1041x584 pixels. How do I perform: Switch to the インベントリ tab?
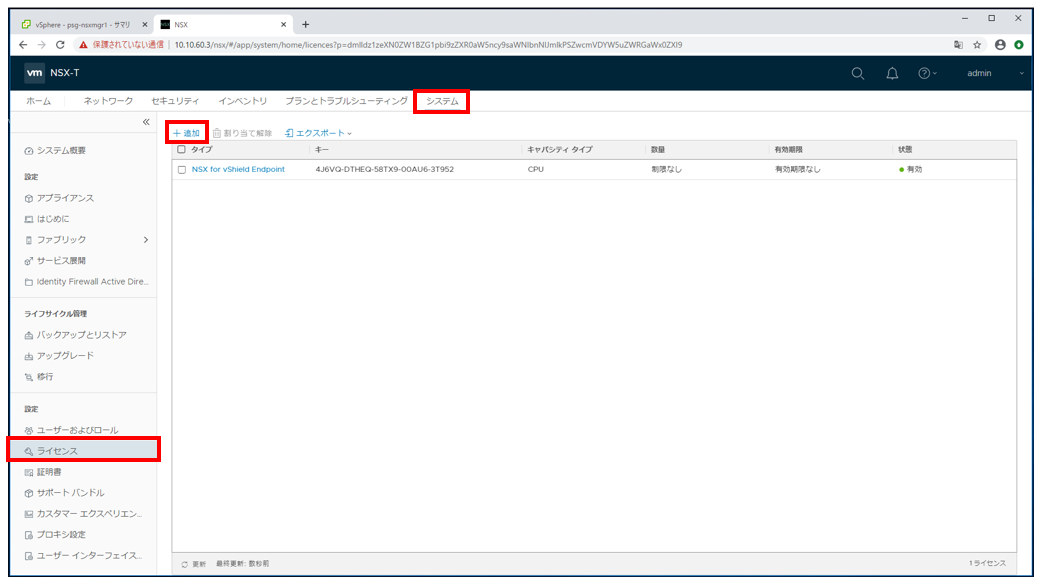click(x=243, y=101)
